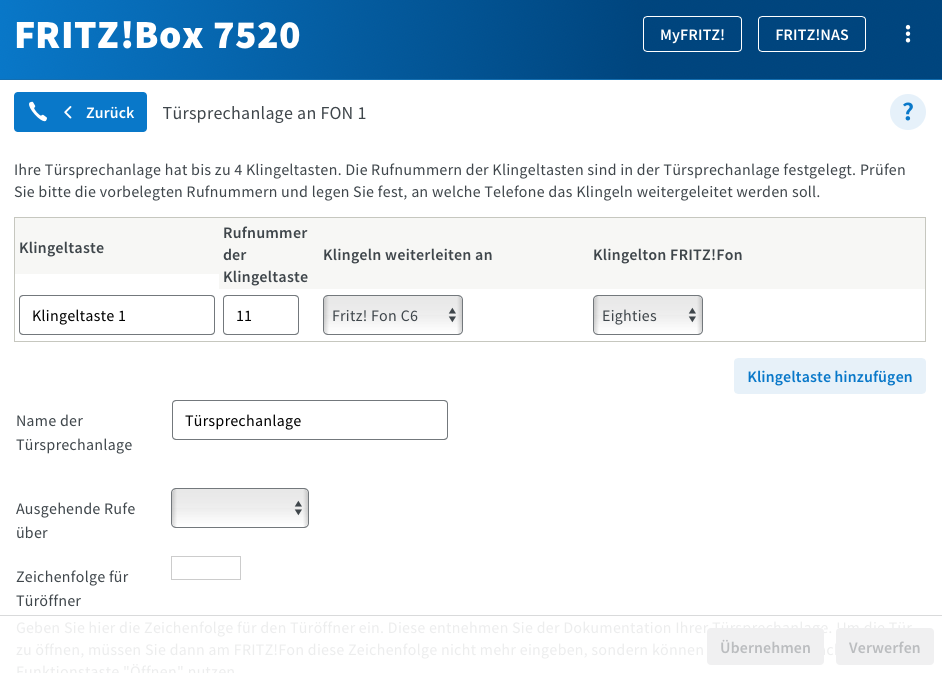Add another bell button via Klingeltaste hinzufügen
Viewport: 942px width, 673px height.
tap(829, 377)
